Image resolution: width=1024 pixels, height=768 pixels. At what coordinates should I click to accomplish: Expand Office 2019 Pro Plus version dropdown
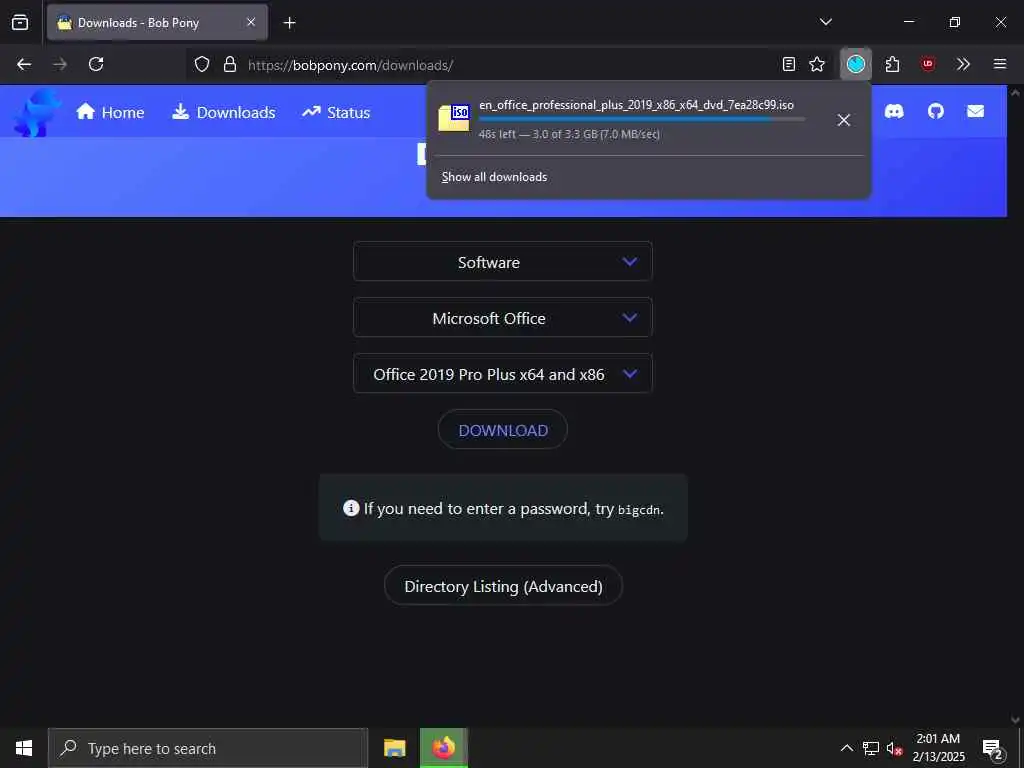tap(503, 374)
